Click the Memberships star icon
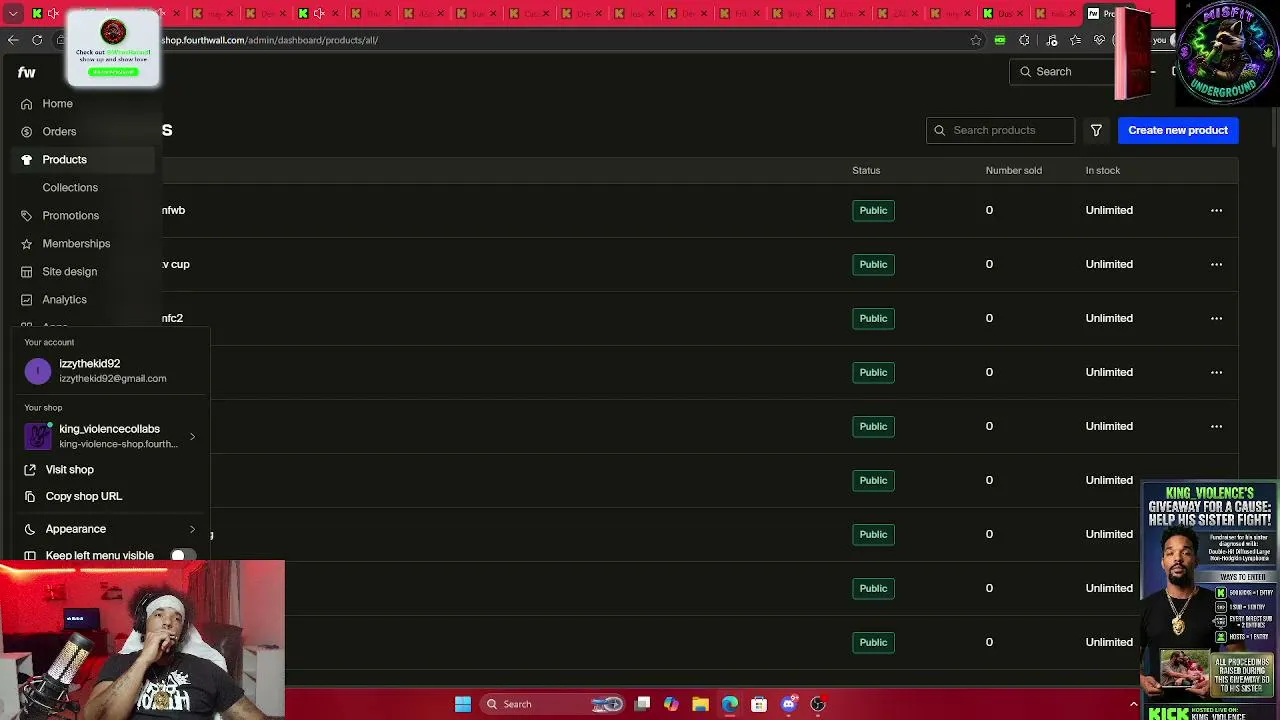The width and height of the screenshot is (1280, 720). (27, 244)
